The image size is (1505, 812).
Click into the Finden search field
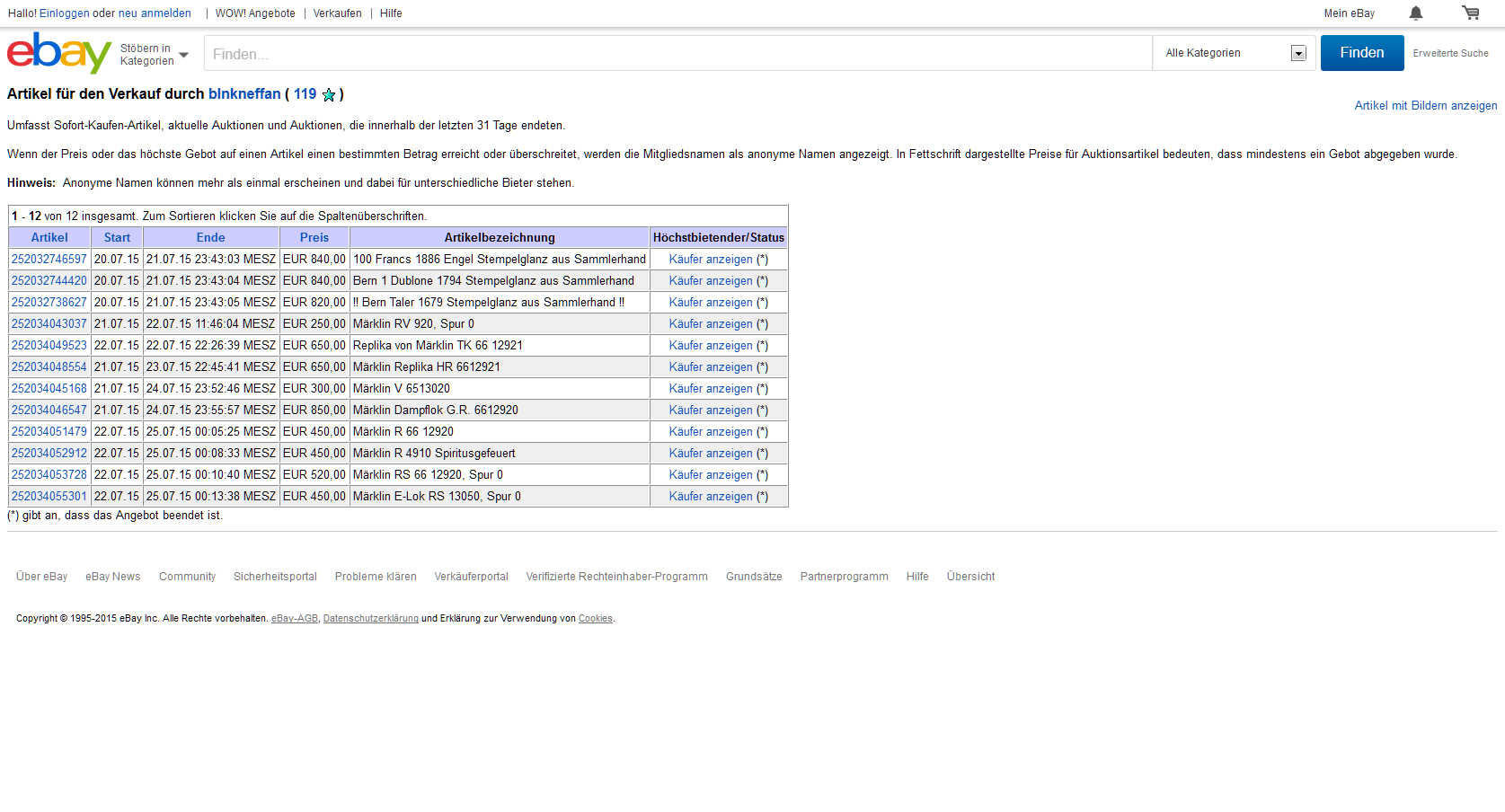click(677, 54)
